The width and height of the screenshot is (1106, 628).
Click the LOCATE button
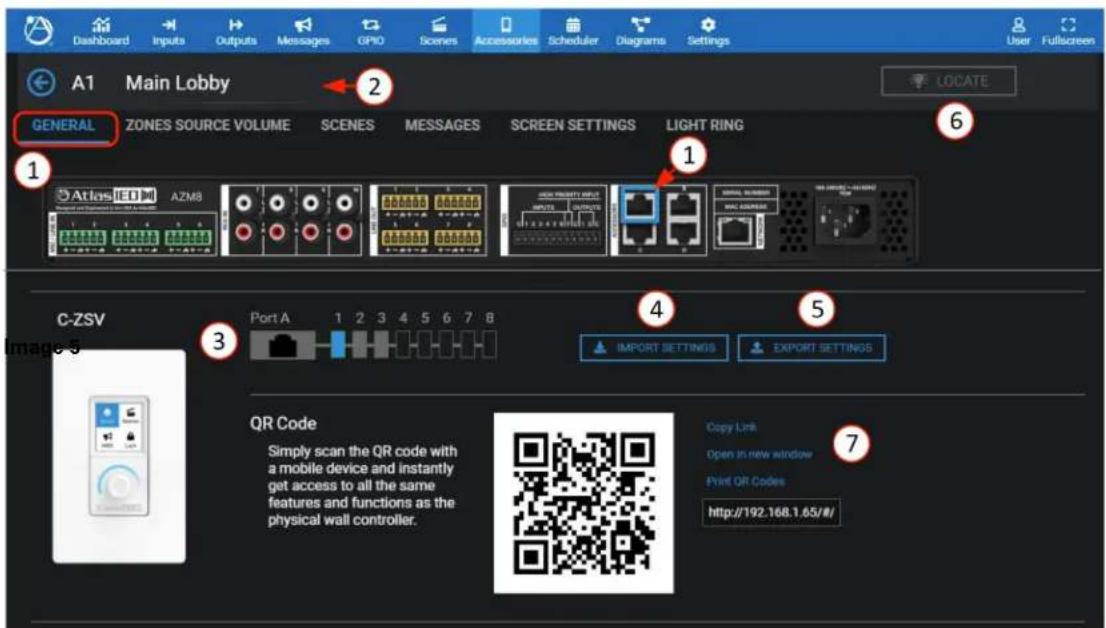[x=949, y=81]
